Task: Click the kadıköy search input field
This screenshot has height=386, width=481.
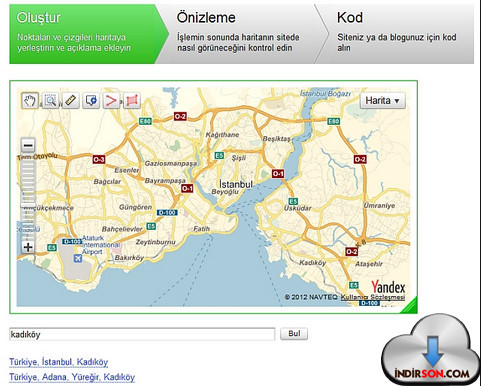Action: pos(142,334)
